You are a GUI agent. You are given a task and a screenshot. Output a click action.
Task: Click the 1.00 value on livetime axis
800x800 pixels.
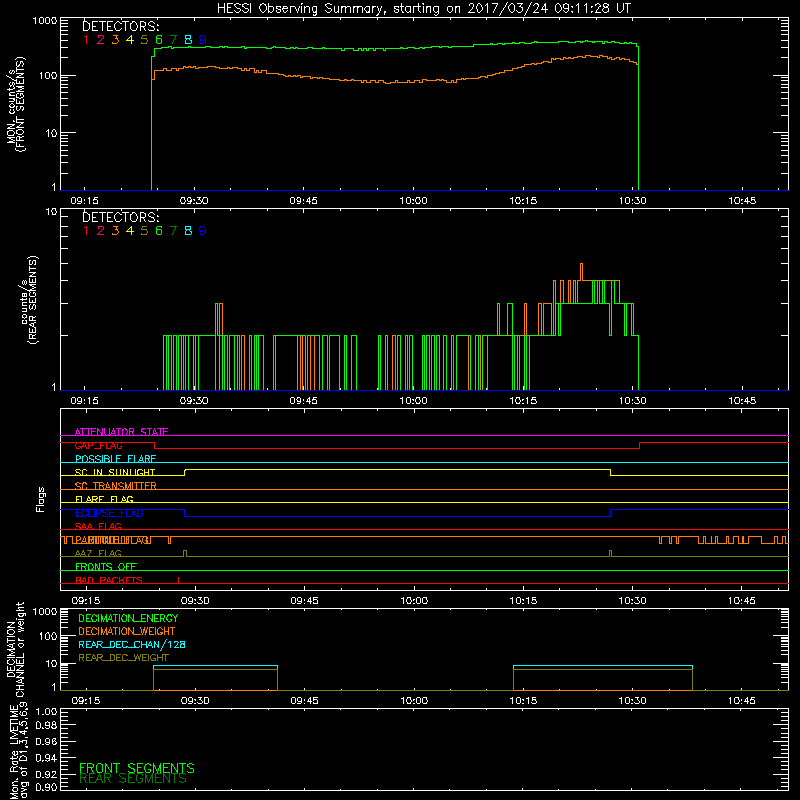coord(46,711)
